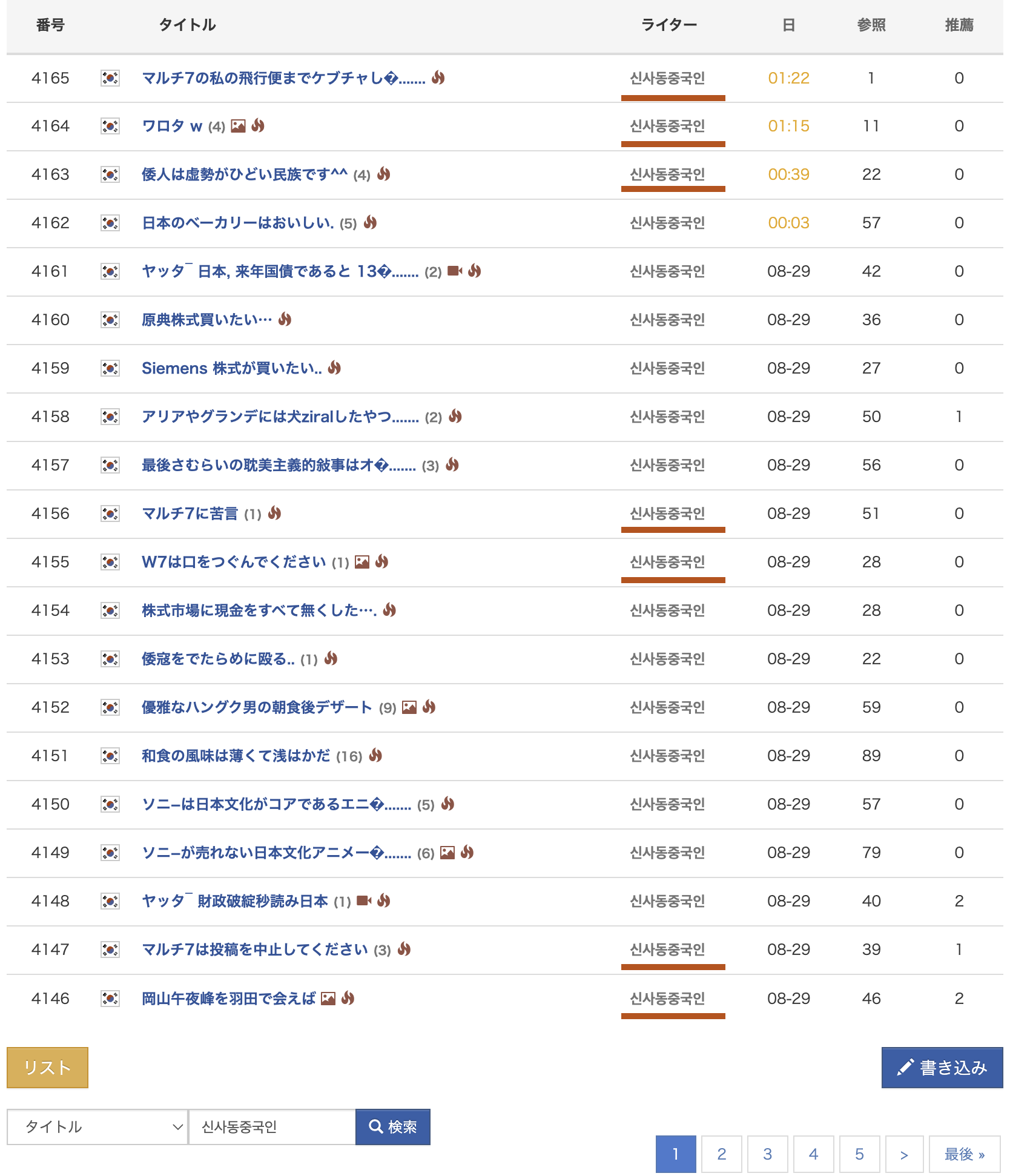The height and width of the screenshot is (1176, 1010).
Task: Click the picture icon on post 4146
Action: [328, 999]
